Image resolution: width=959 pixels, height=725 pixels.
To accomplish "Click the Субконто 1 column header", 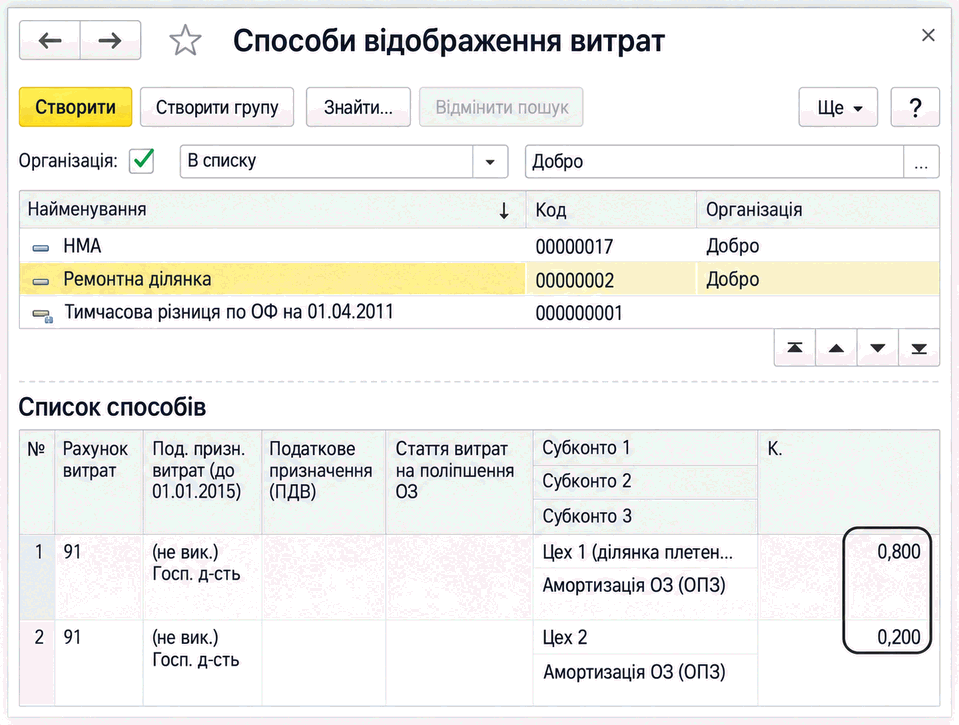I will click(x=645, y=448).
